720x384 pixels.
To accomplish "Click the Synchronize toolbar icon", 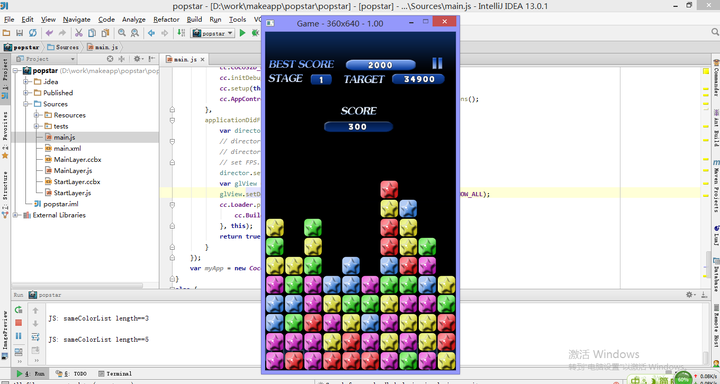I will tap(33, 33).
